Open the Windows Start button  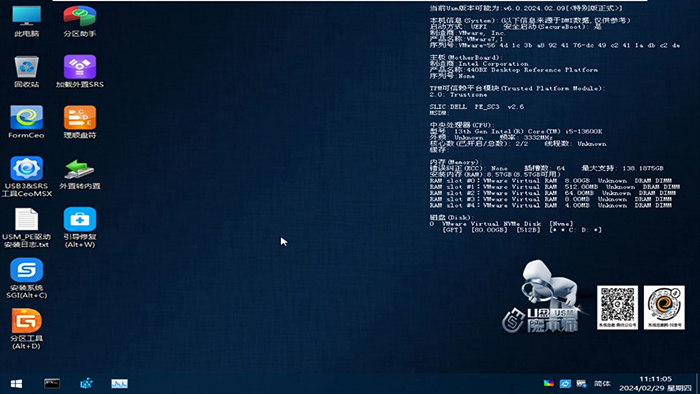coord(17,384)
